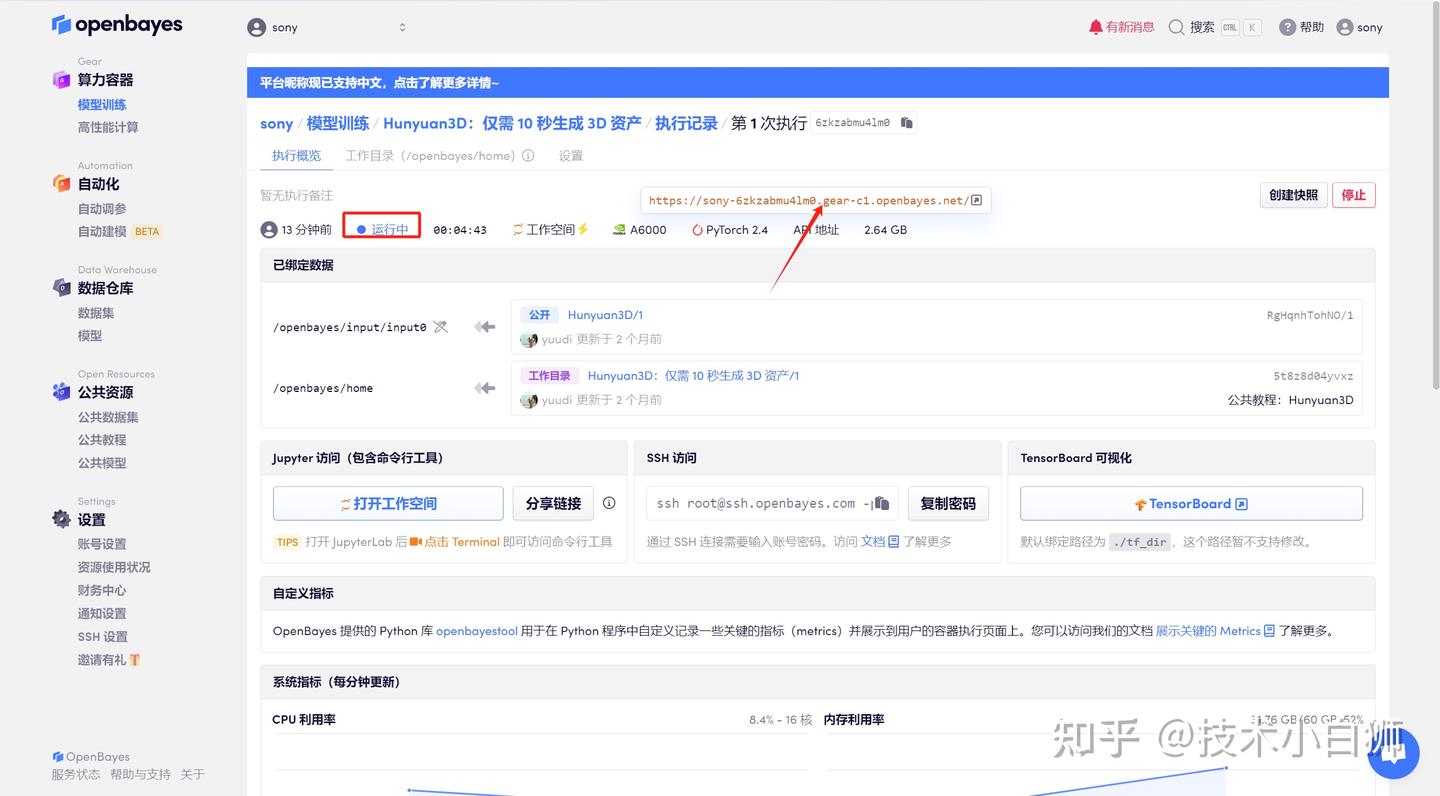
Task: Click the info icon beside 分享链接
Action: point(609,503)
